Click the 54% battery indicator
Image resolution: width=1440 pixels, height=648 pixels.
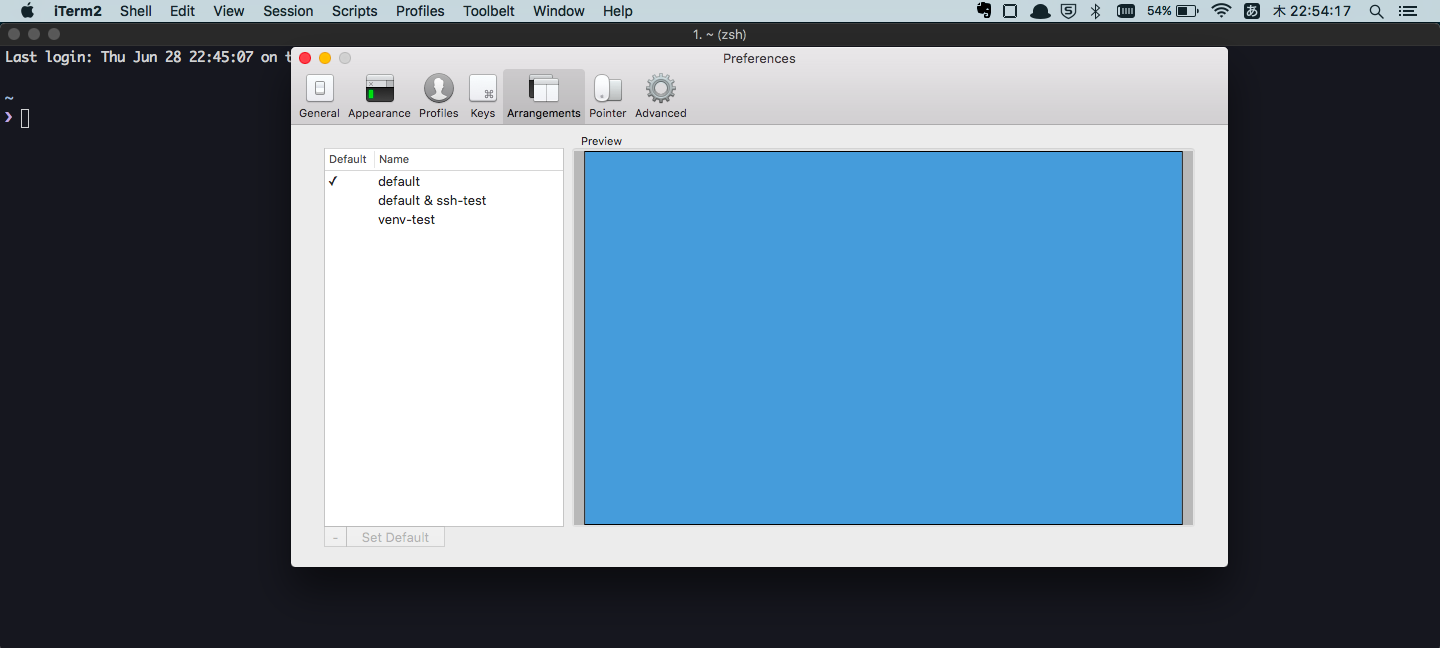pos(1173,11)
